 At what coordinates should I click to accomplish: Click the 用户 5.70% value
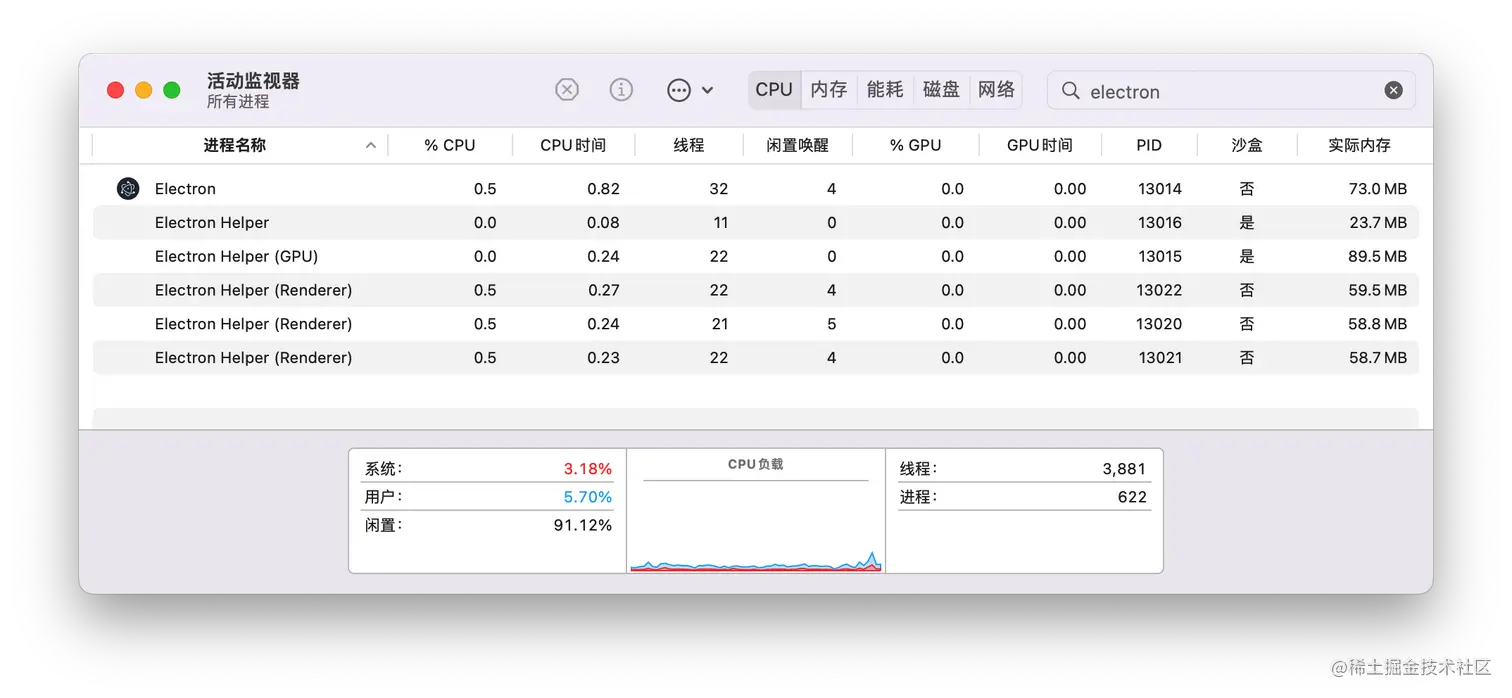coord(588,496)
